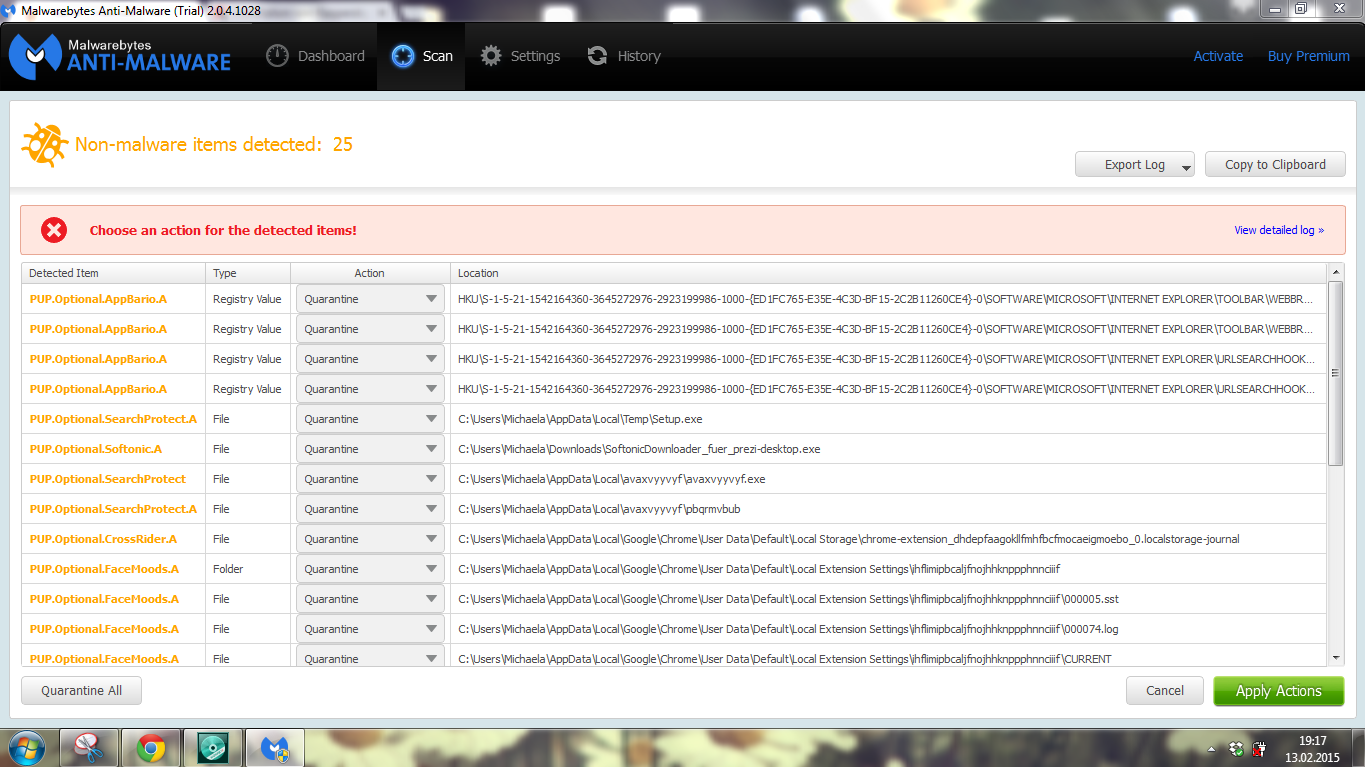Click the results list scrollbar thumb
Screen dimensions: 1365x767
(x=1336, y=373)
